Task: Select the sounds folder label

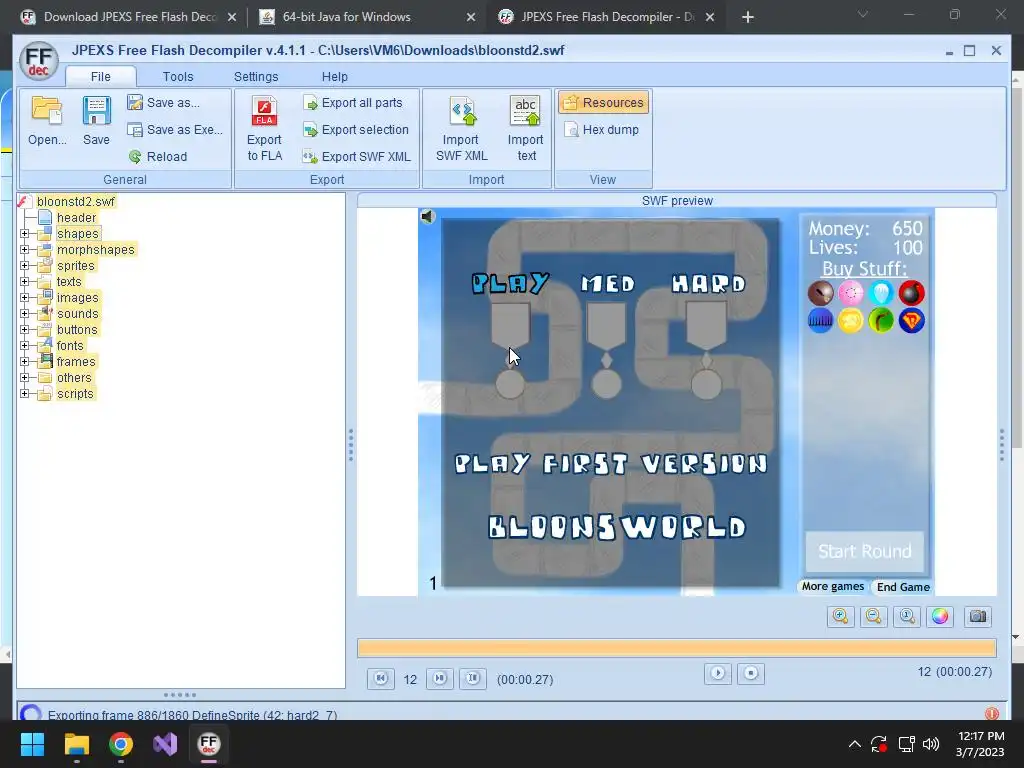Action: [x=77, y=313]
